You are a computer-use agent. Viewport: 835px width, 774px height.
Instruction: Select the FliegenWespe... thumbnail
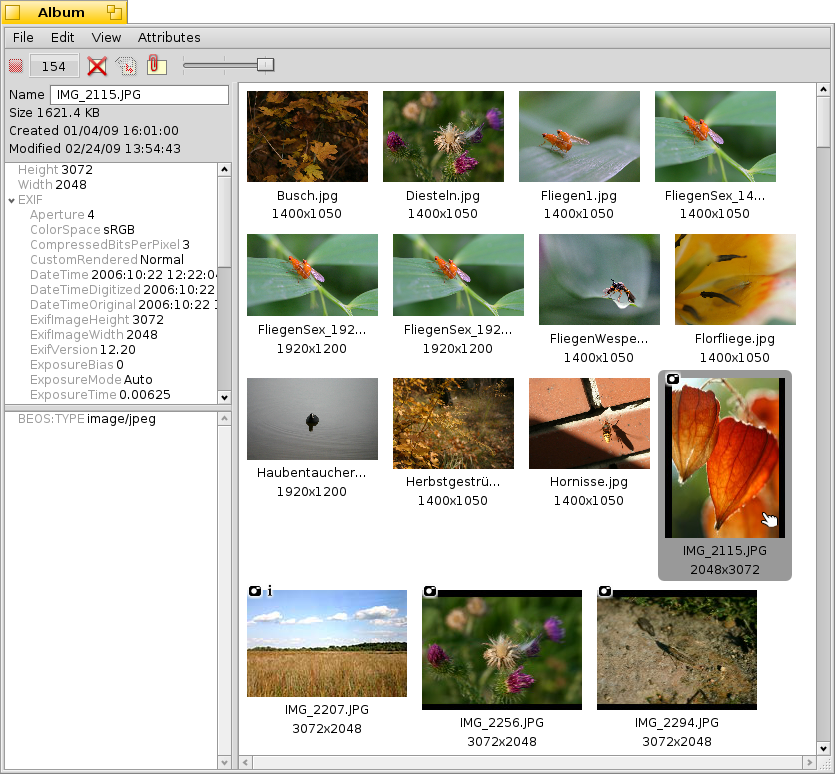pos(599,280)
